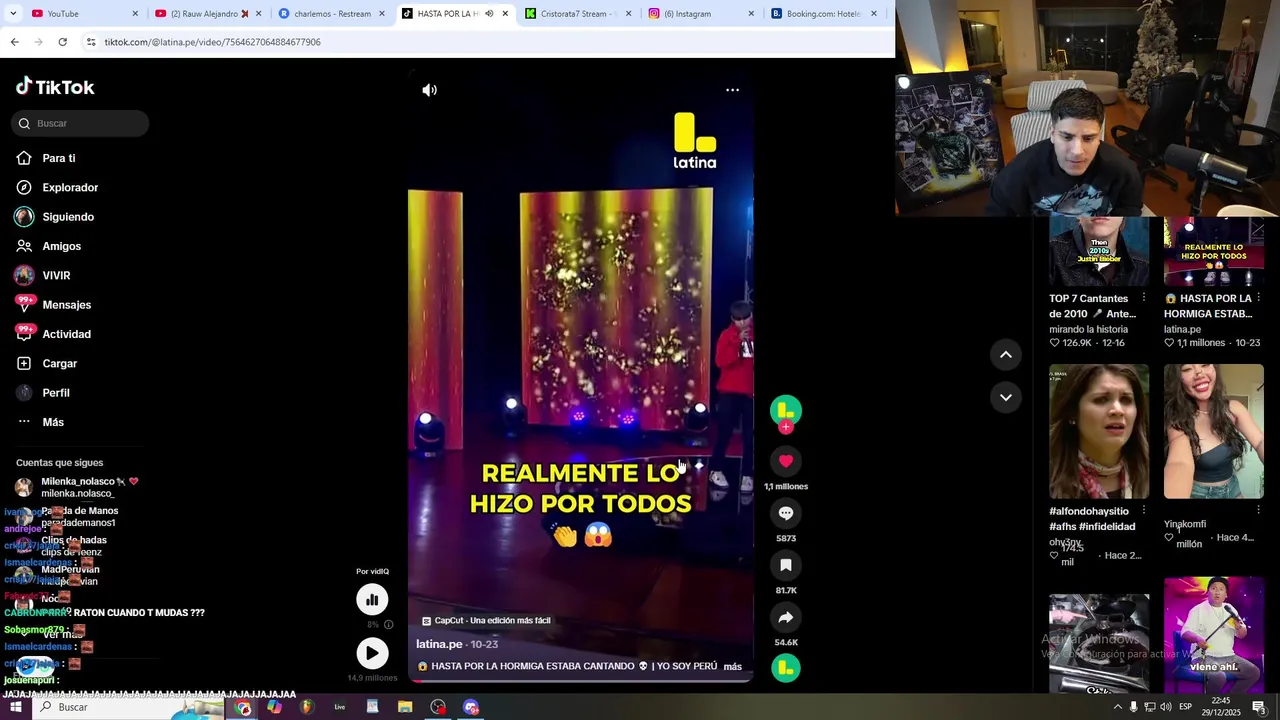Open the Siguiendo feed
The width and height of the screenshot is (1280, 720).
(68, 217)
